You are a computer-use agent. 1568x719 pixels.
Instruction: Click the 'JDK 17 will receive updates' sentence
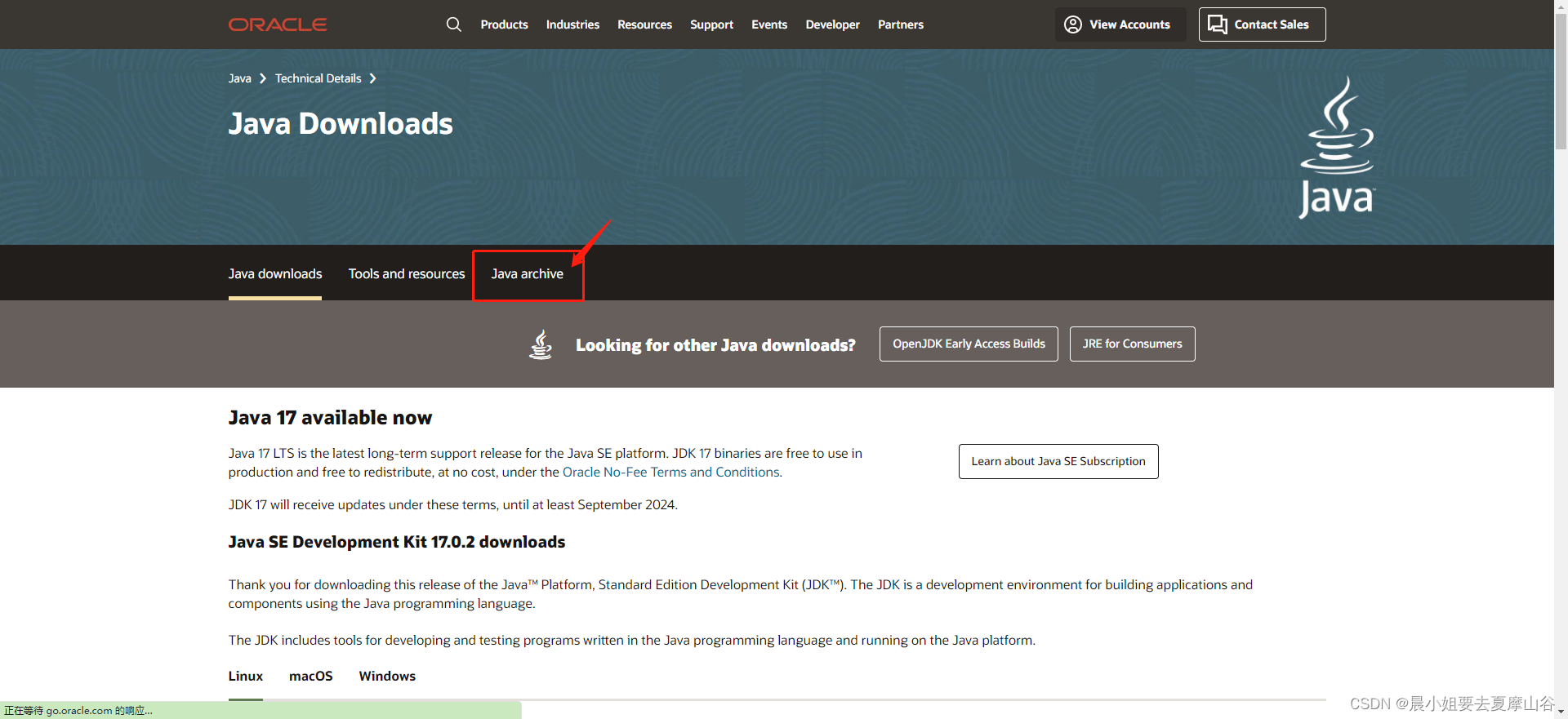pyautogui.click(x=453, y=505)
